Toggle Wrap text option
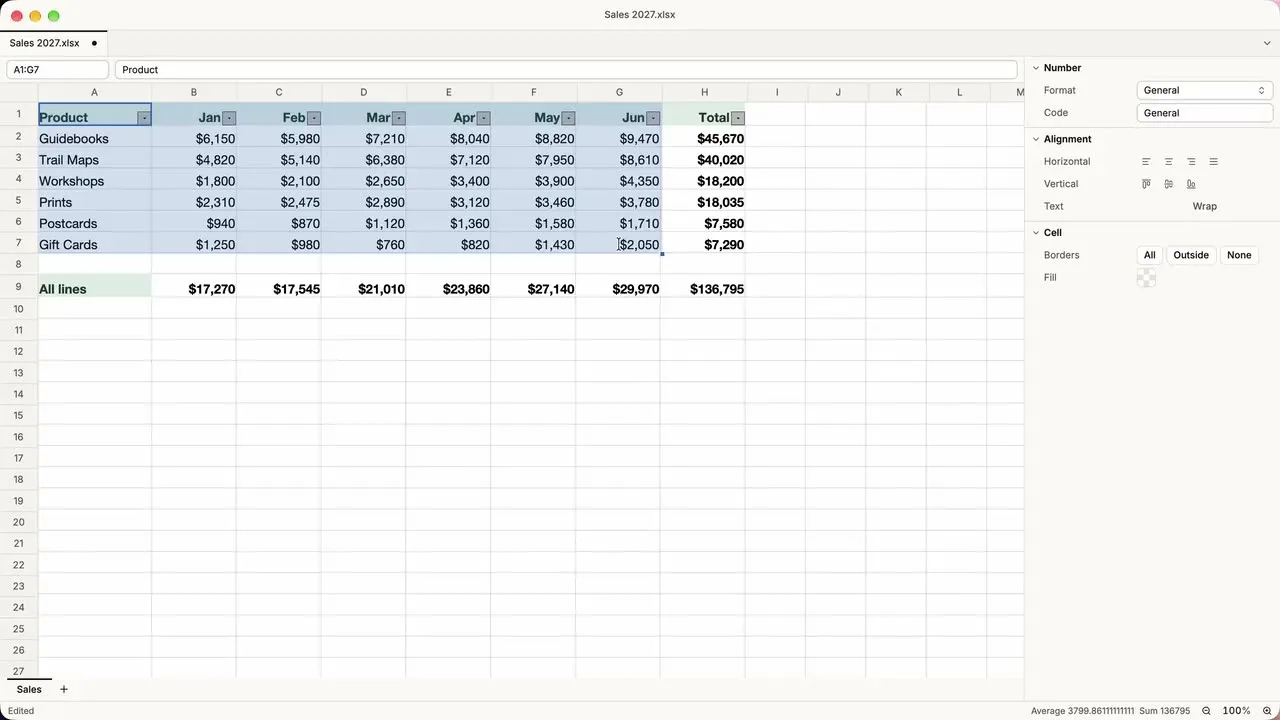This screenshot has height=720, width=1280. [1204, 206]
